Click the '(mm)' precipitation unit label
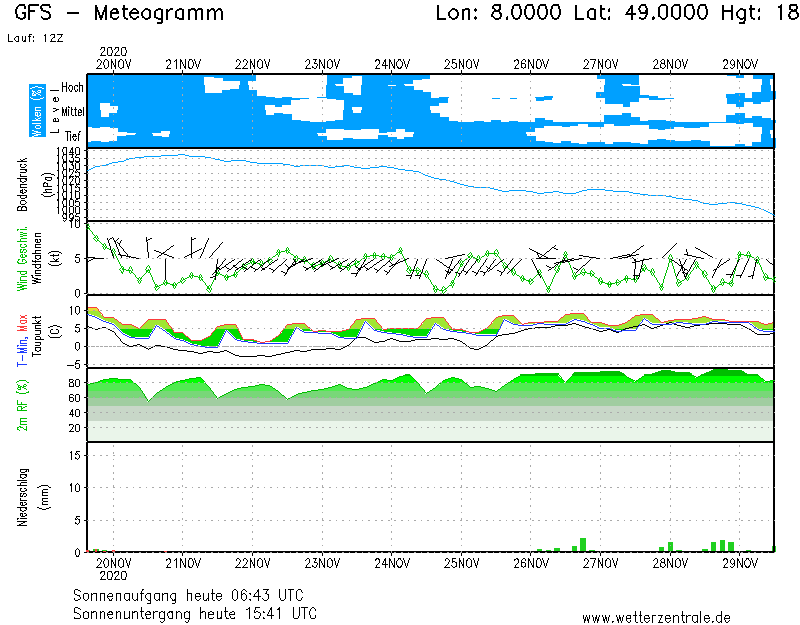The width and height of the screenshot is (800, 625). click(x=45, y=497)
